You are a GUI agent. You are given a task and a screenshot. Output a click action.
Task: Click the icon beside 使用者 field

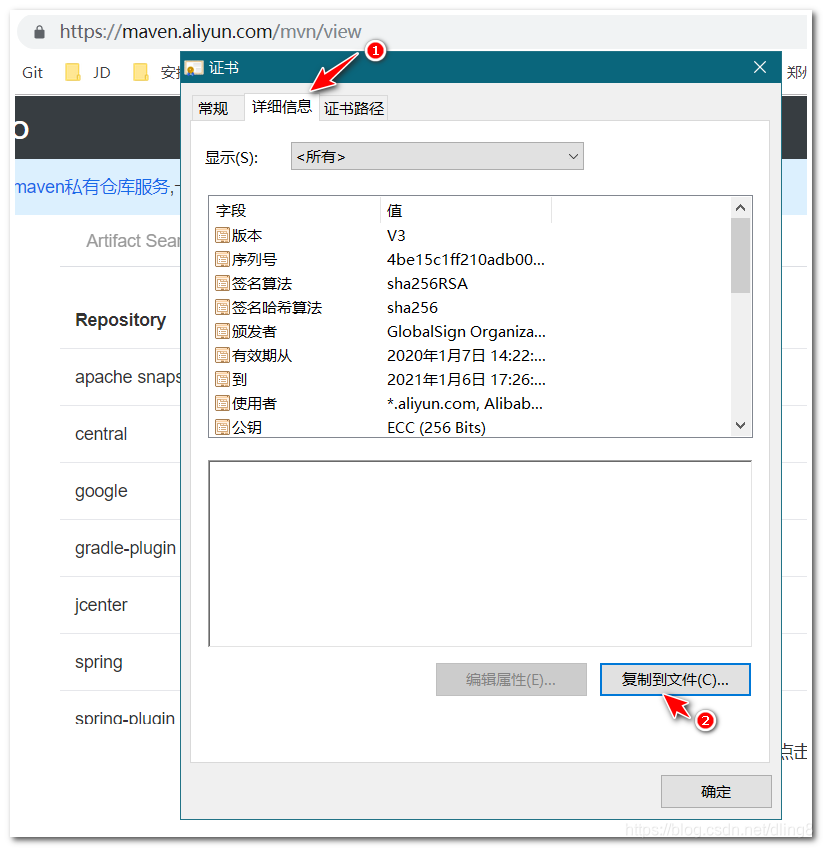tap(222, 403)
